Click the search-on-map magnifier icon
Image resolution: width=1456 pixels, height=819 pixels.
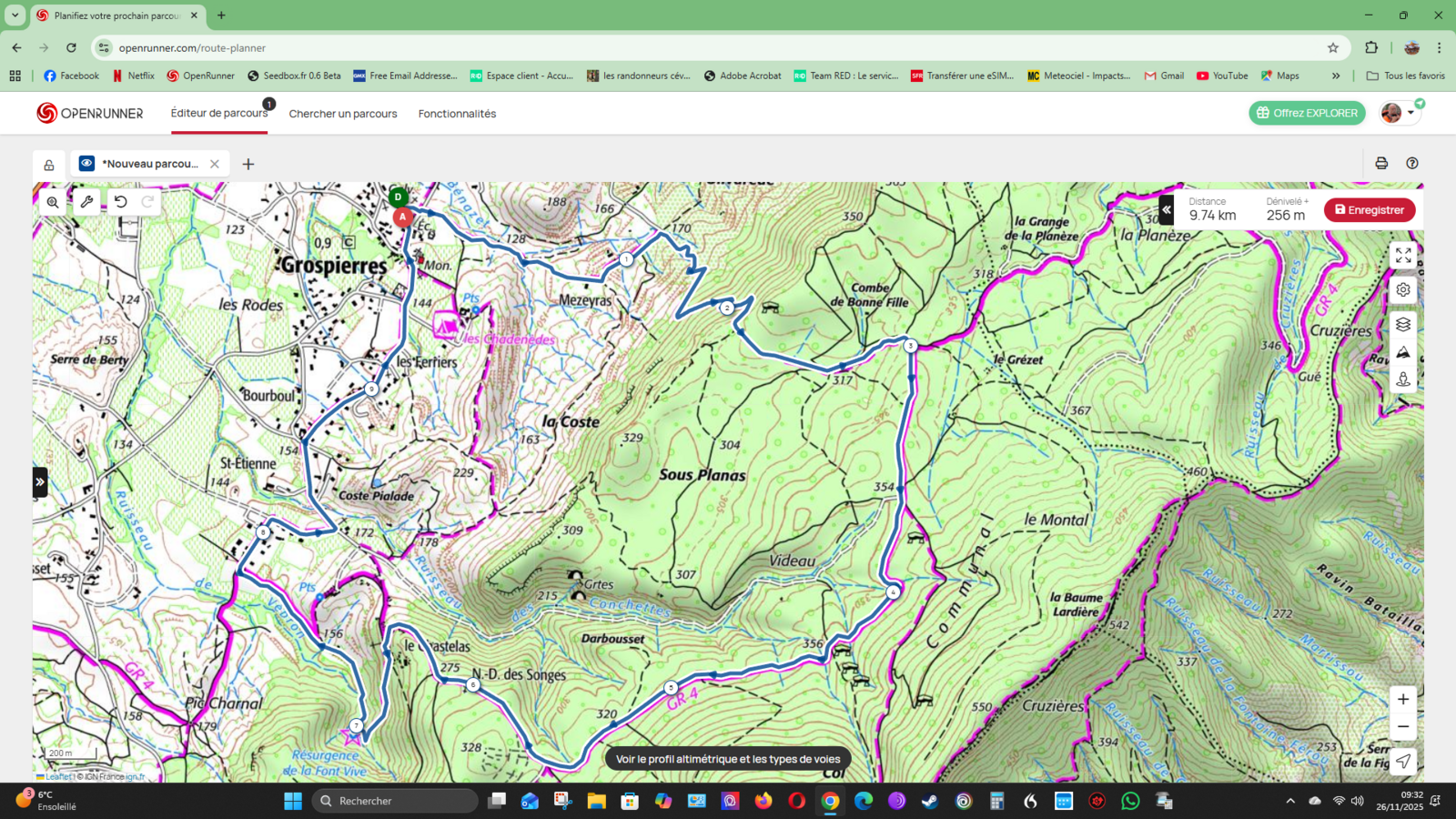53,202
